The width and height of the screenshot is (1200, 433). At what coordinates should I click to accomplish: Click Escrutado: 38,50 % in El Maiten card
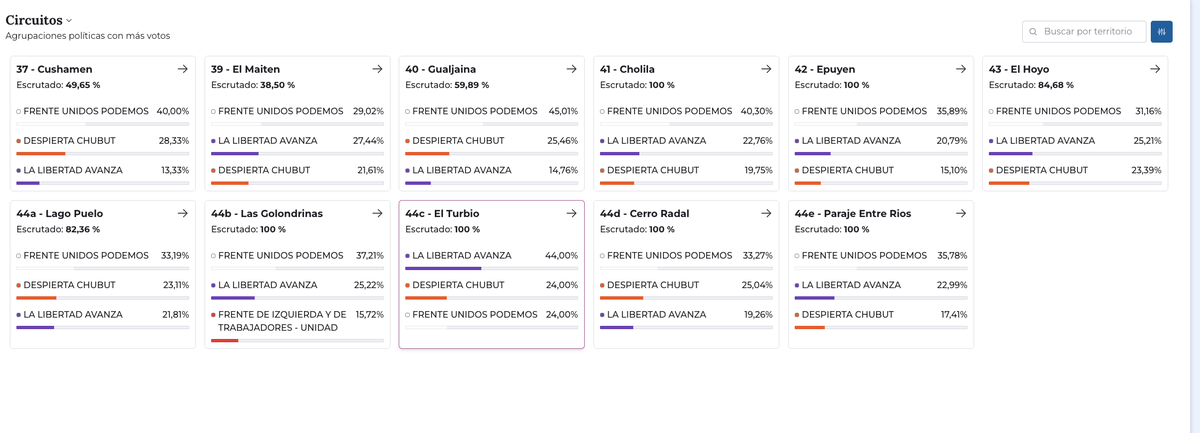pyautogui.click(x=253, y=86)
